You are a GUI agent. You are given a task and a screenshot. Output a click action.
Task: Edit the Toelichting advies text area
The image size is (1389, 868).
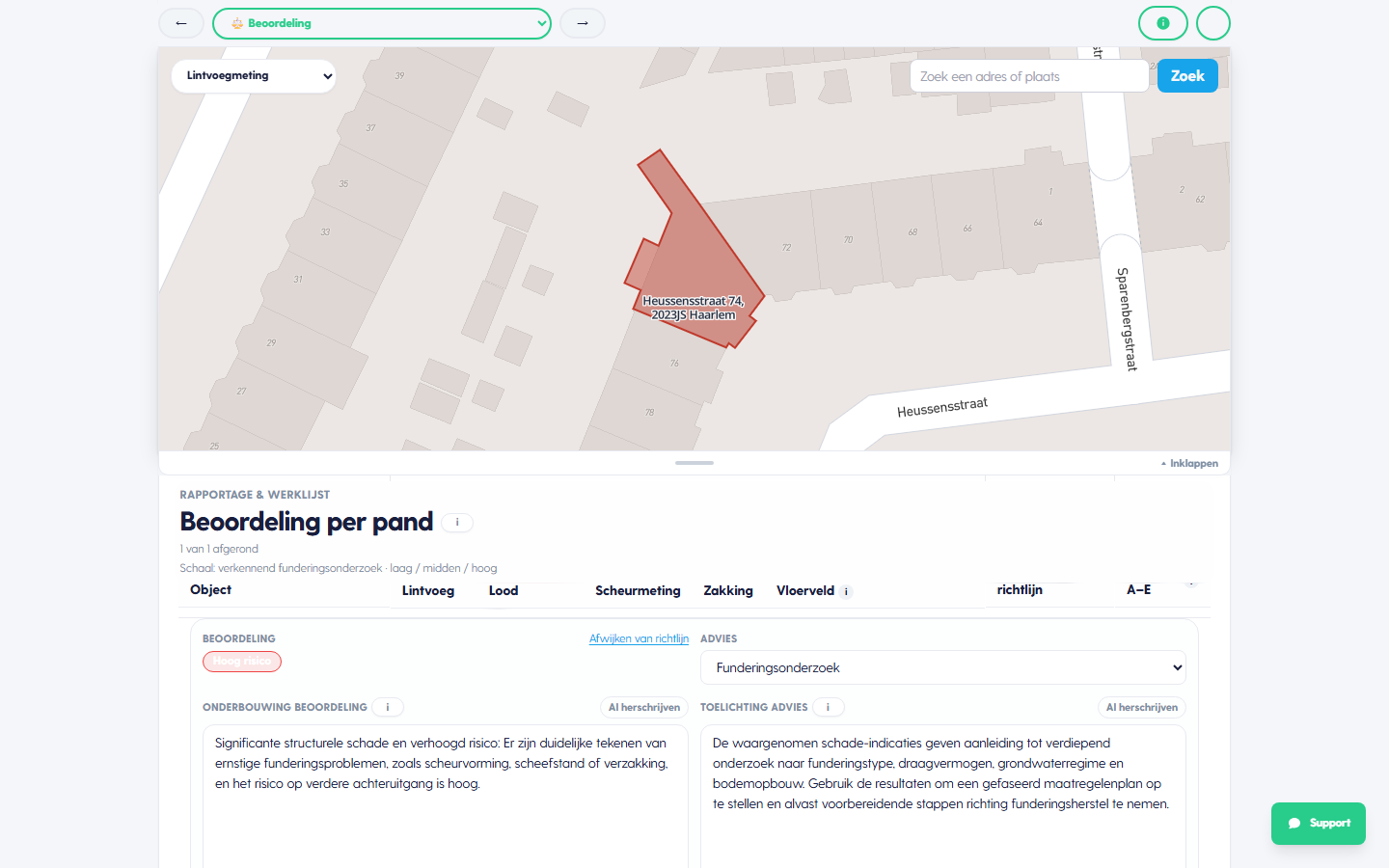tap(943, 797)
